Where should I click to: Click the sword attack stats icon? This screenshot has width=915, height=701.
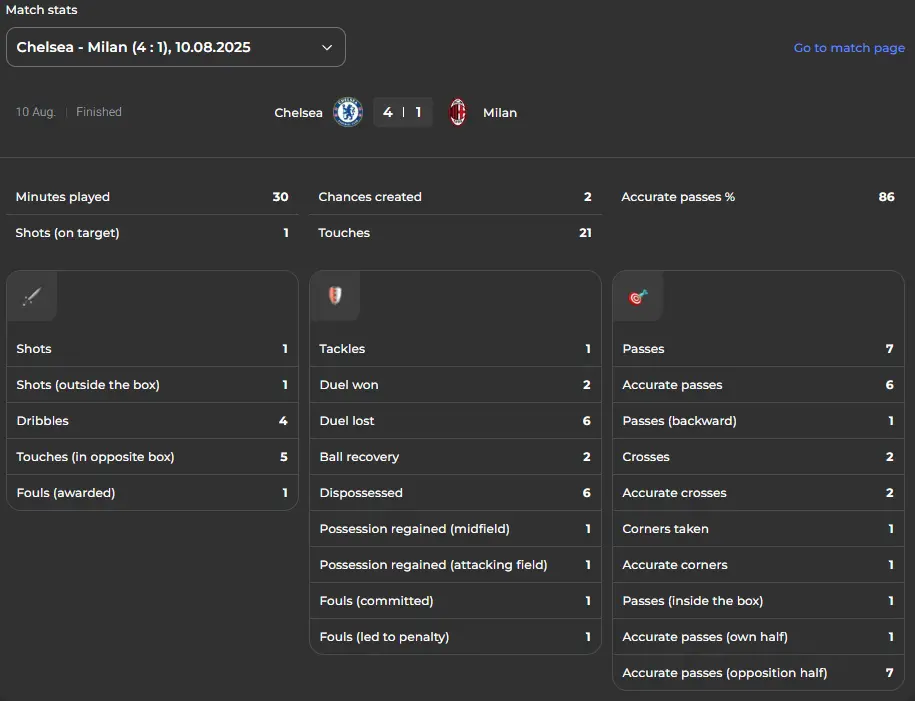(32, 296)
